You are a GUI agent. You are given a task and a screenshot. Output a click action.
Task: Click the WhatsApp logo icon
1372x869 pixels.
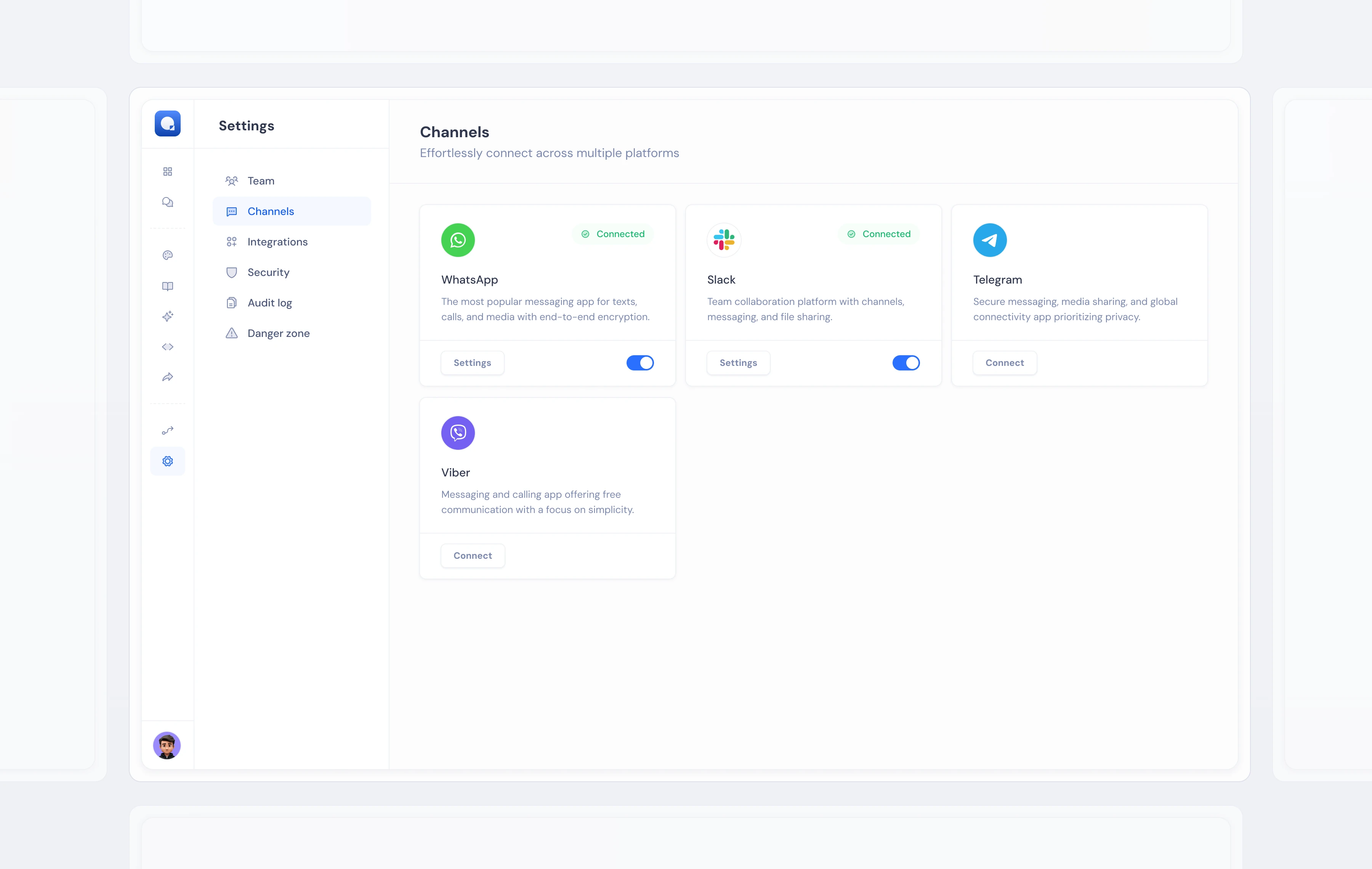(x=458, y=240)
